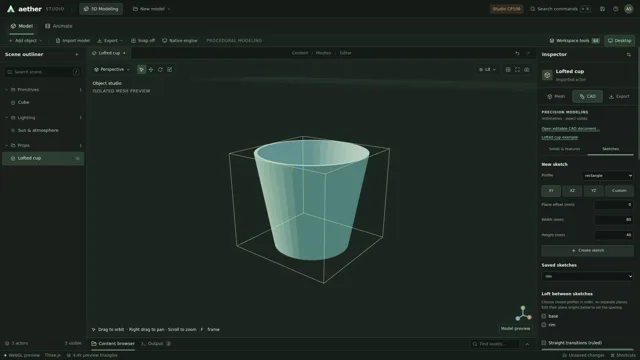The width and height of the screenshot is (640, 360).
Task: Click the Search scene input field
Action: (43, 72)
